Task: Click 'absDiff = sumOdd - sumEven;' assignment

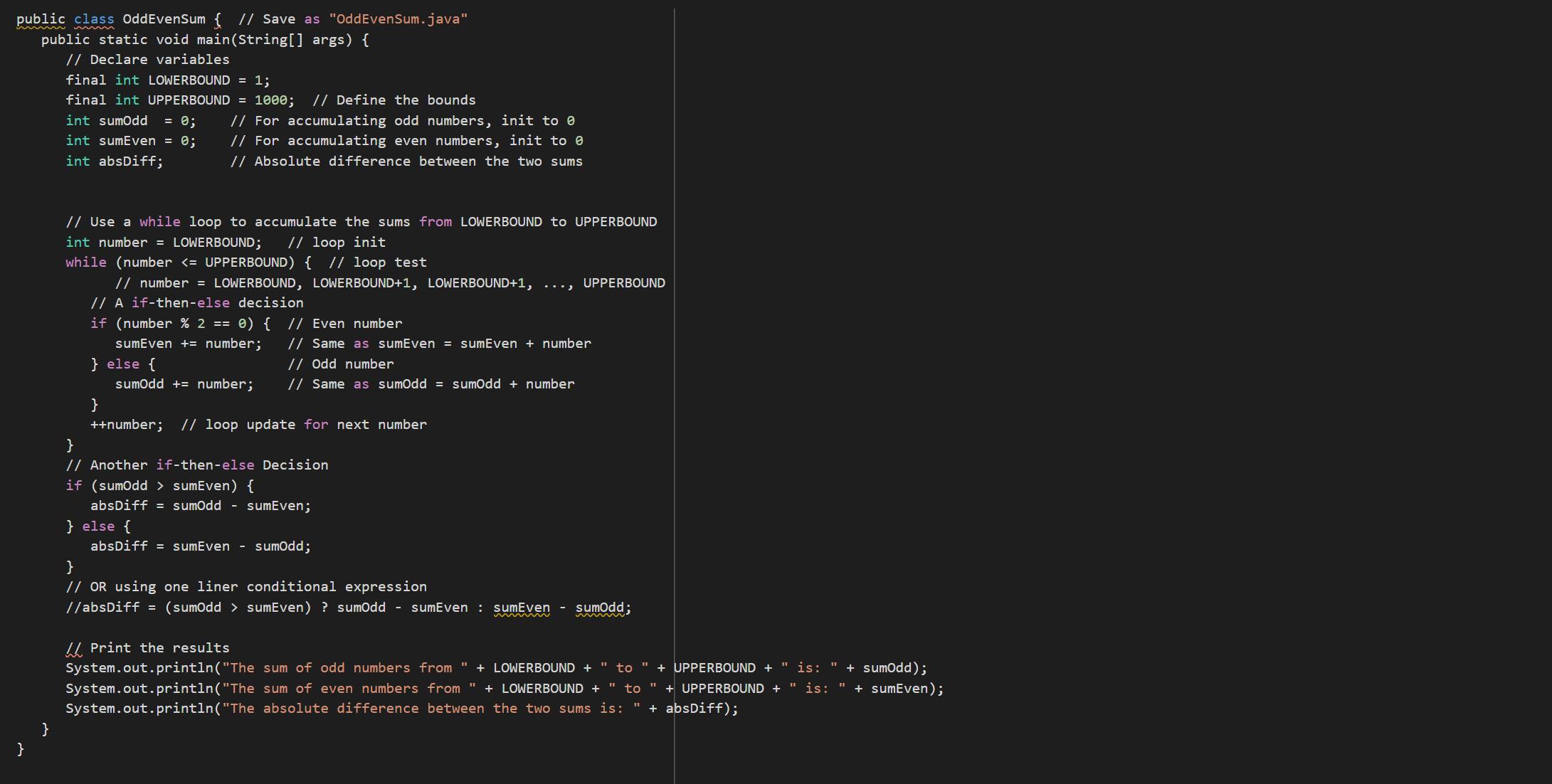Action: pos(201,506)
